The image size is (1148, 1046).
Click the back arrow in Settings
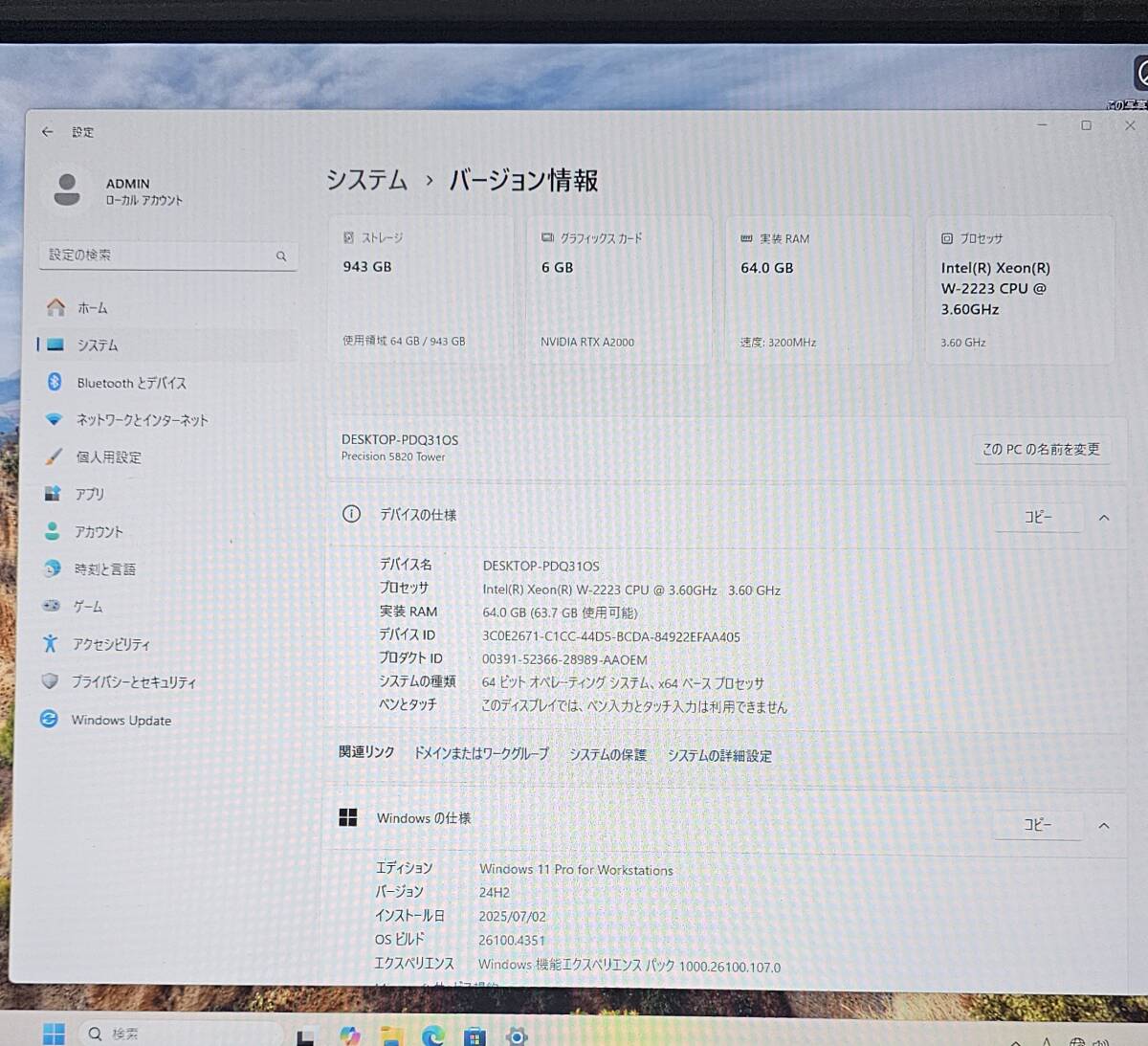[47, 131]
